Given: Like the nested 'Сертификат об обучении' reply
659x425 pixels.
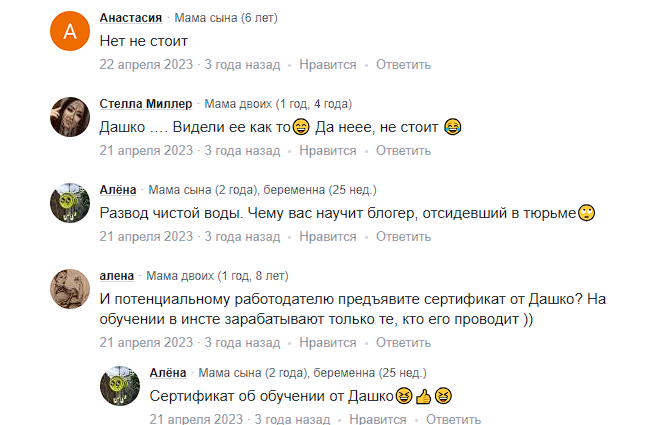Looking at the screenshot, I should [378, 420].
